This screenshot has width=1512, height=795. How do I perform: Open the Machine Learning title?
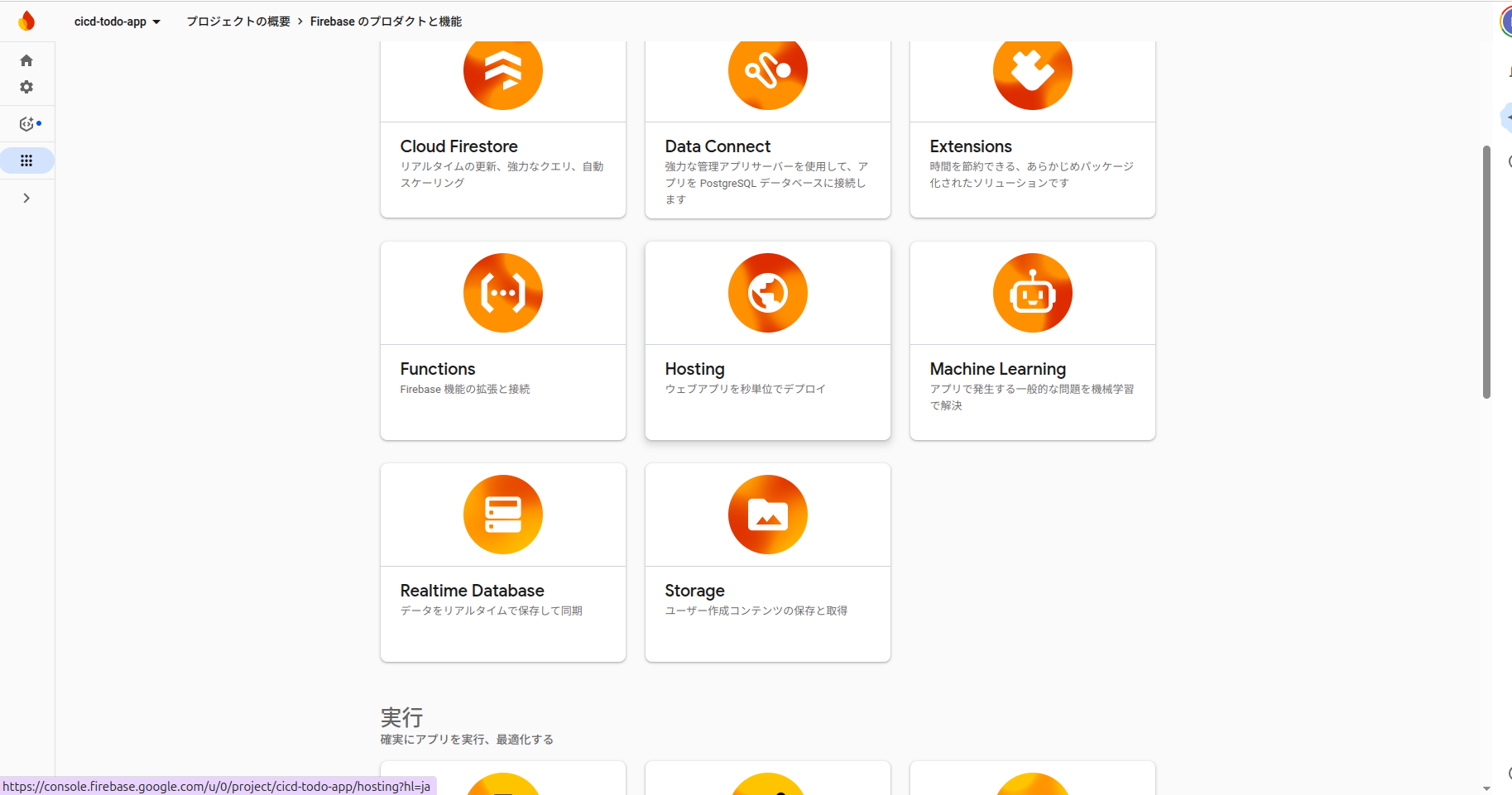(x=998, y=369)
